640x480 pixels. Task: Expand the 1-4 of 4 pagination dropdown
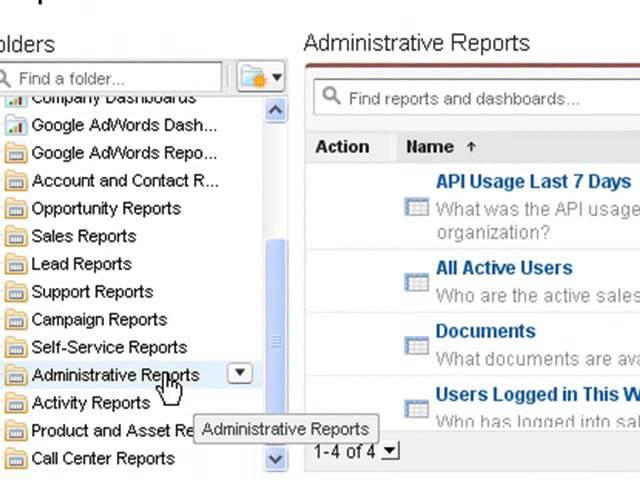pyautogui.click(x=391, y=452)
